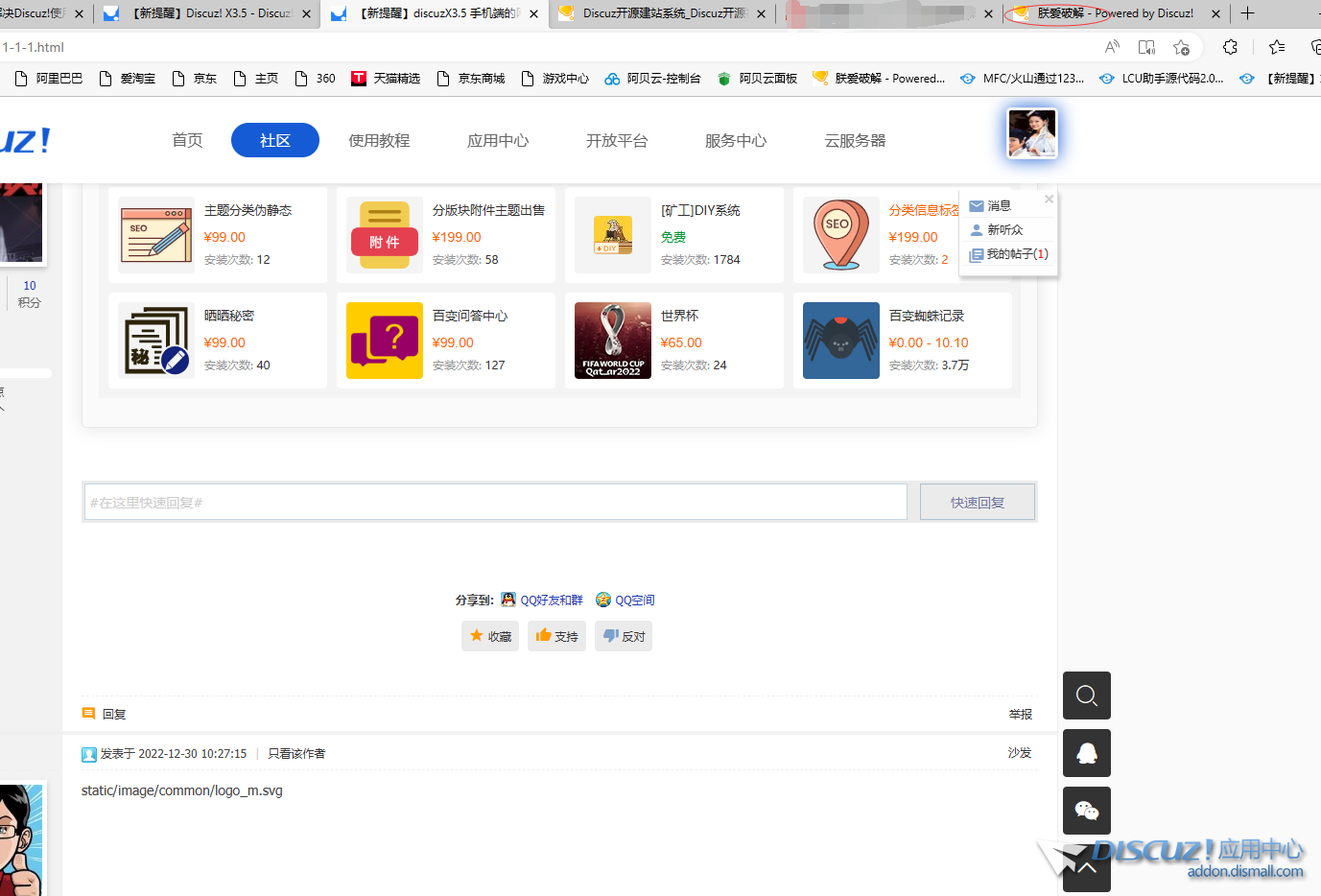This screenshot has height=896, width=1321.
Task: Go to 应用中心 navigation tab
Action: coord(498,140)
